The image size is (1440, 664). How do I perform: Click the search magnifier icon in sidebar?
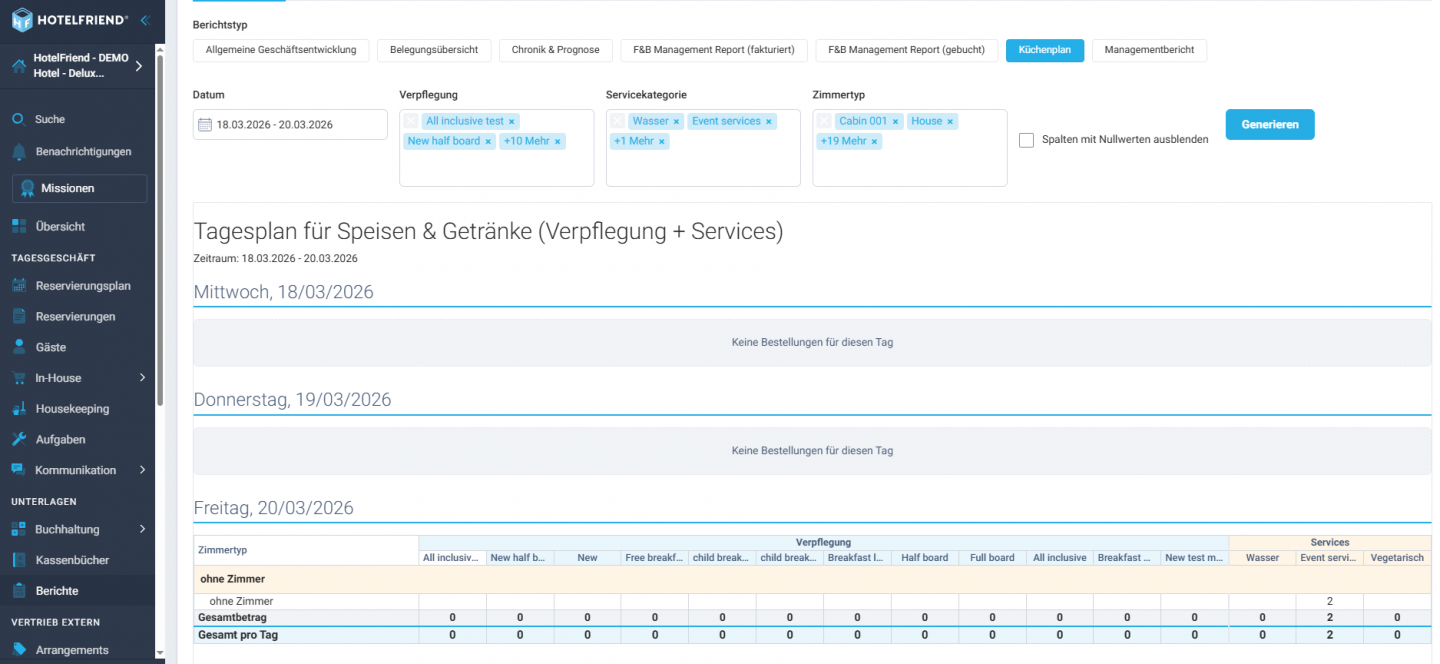pyautogui.click(x=18, y=119)
